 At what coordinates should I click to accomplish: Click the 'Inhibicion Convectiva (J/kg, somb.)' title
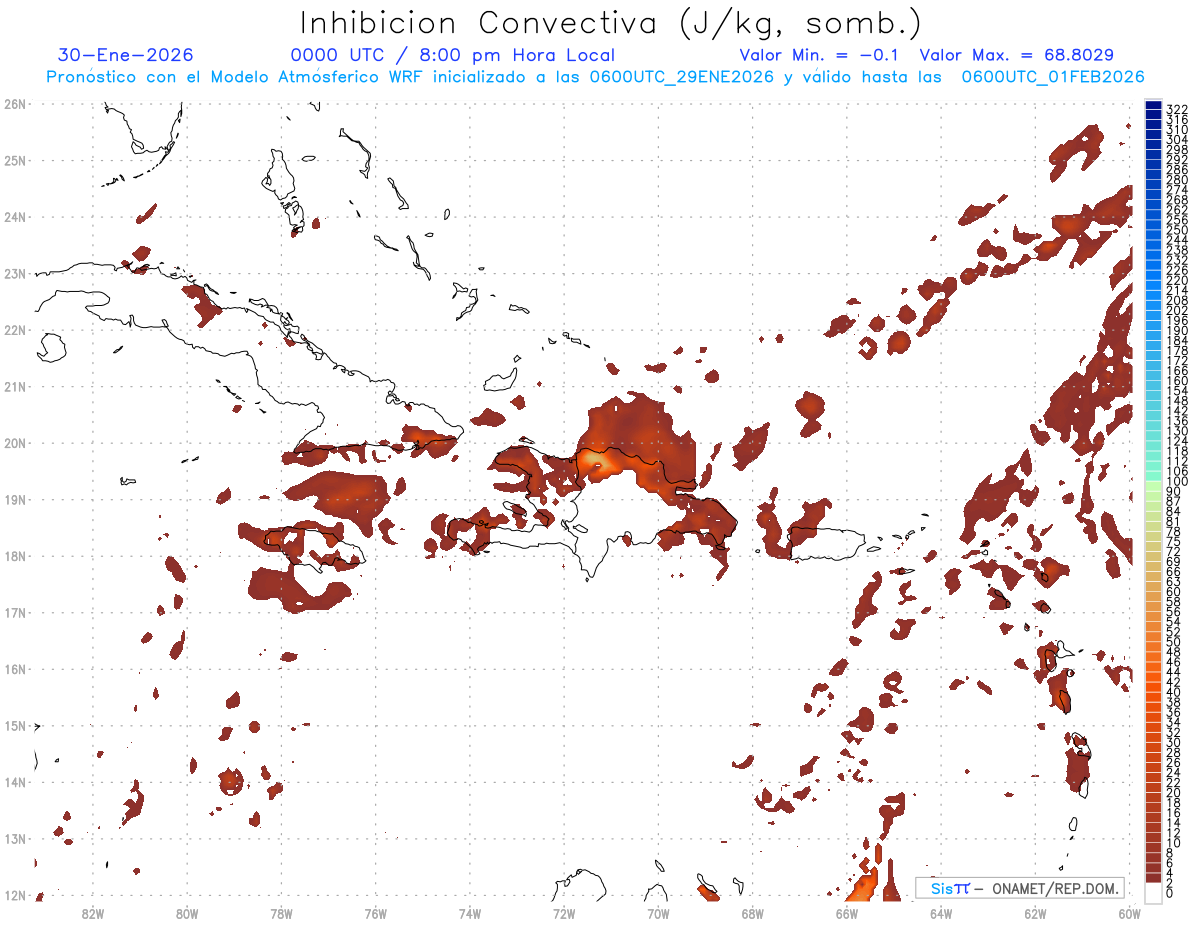click(611, 24)
